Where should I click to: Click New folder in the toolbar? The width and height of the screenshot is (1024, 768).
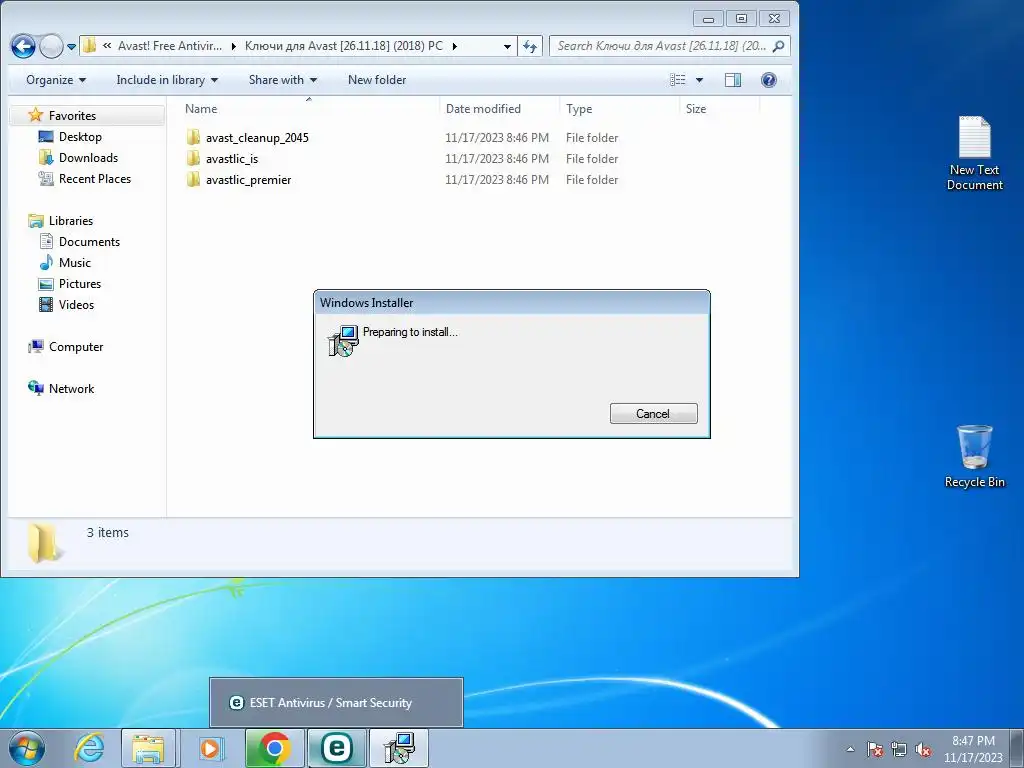[377, 80]
